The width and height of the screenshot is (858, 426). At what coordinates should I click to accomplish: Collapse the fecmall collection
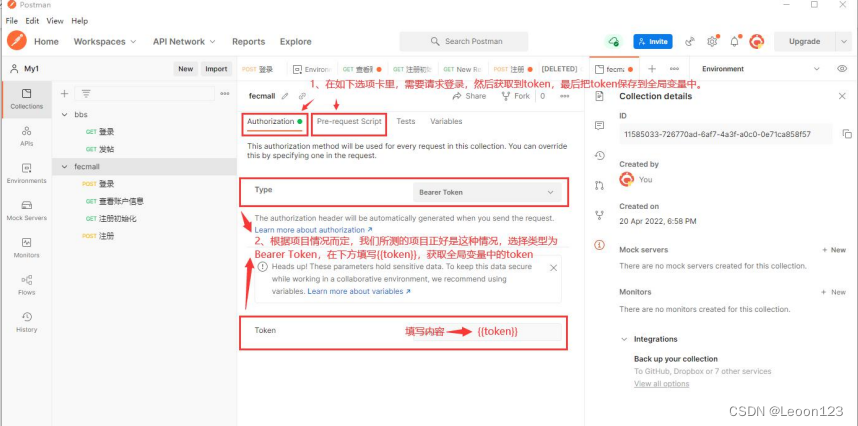pyautogui.click(x=65, y=166)
